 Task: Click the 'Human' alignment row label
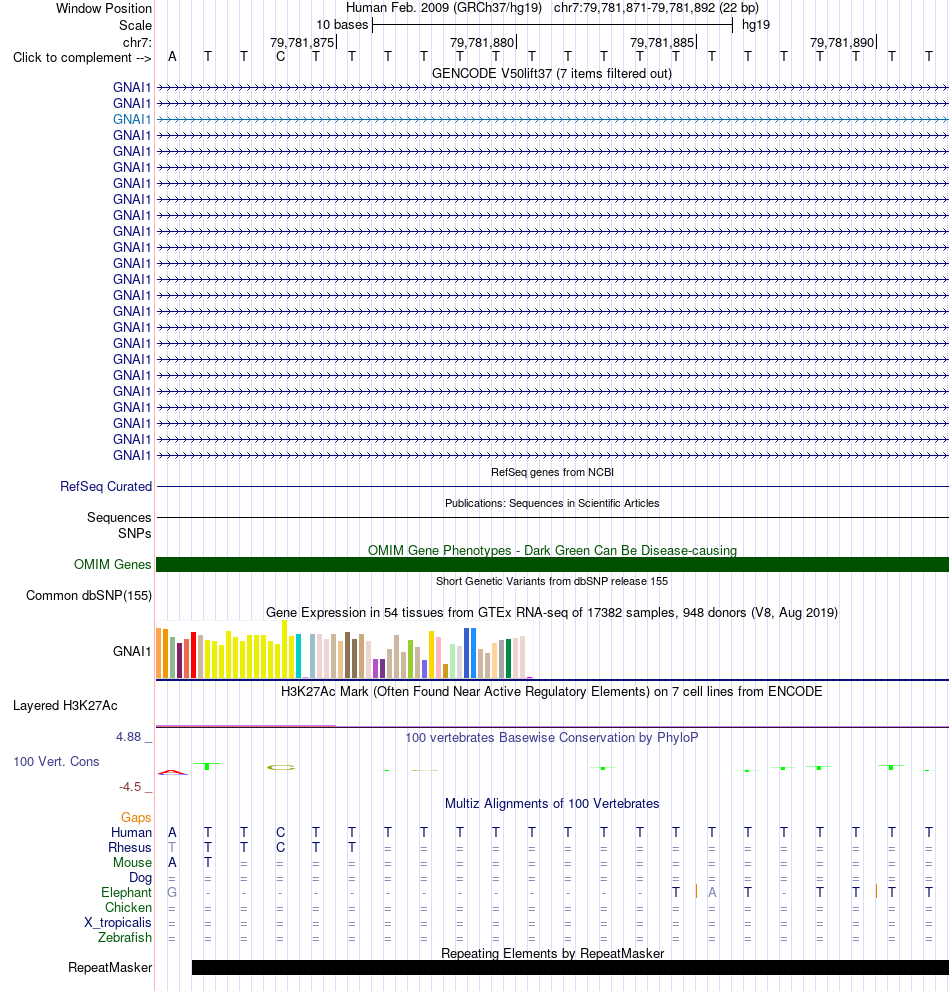pos(131,832)
